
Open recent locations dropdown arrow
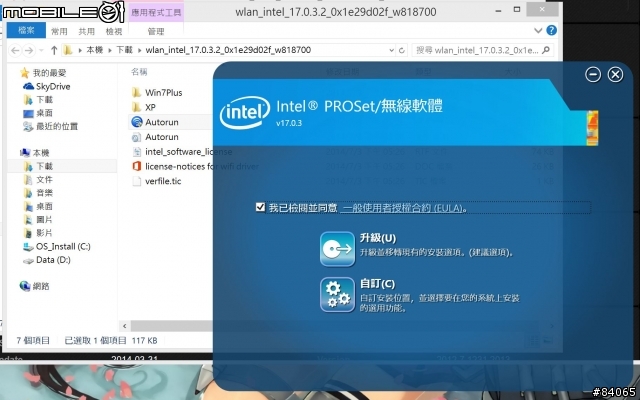tap(41, 50)
